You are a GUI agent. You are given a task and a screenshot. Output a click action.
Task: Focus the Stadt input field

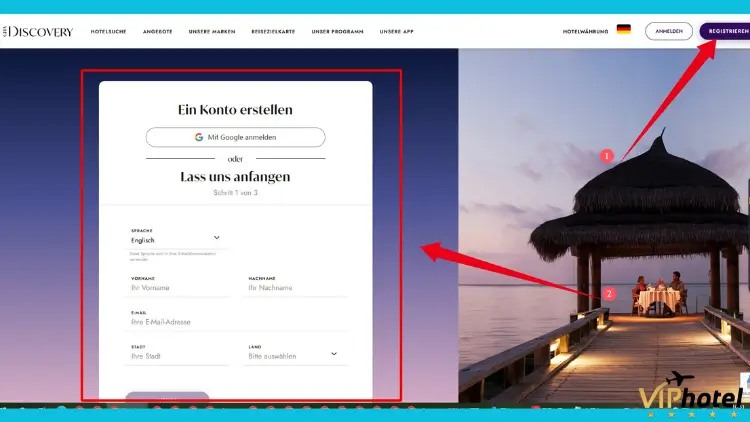tap(178, 356)
